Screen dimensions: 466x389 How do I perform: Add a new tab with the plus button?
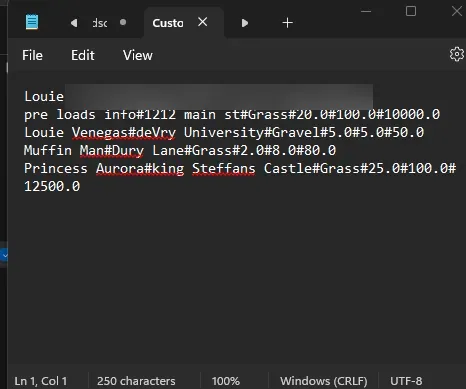click(287, 23)
